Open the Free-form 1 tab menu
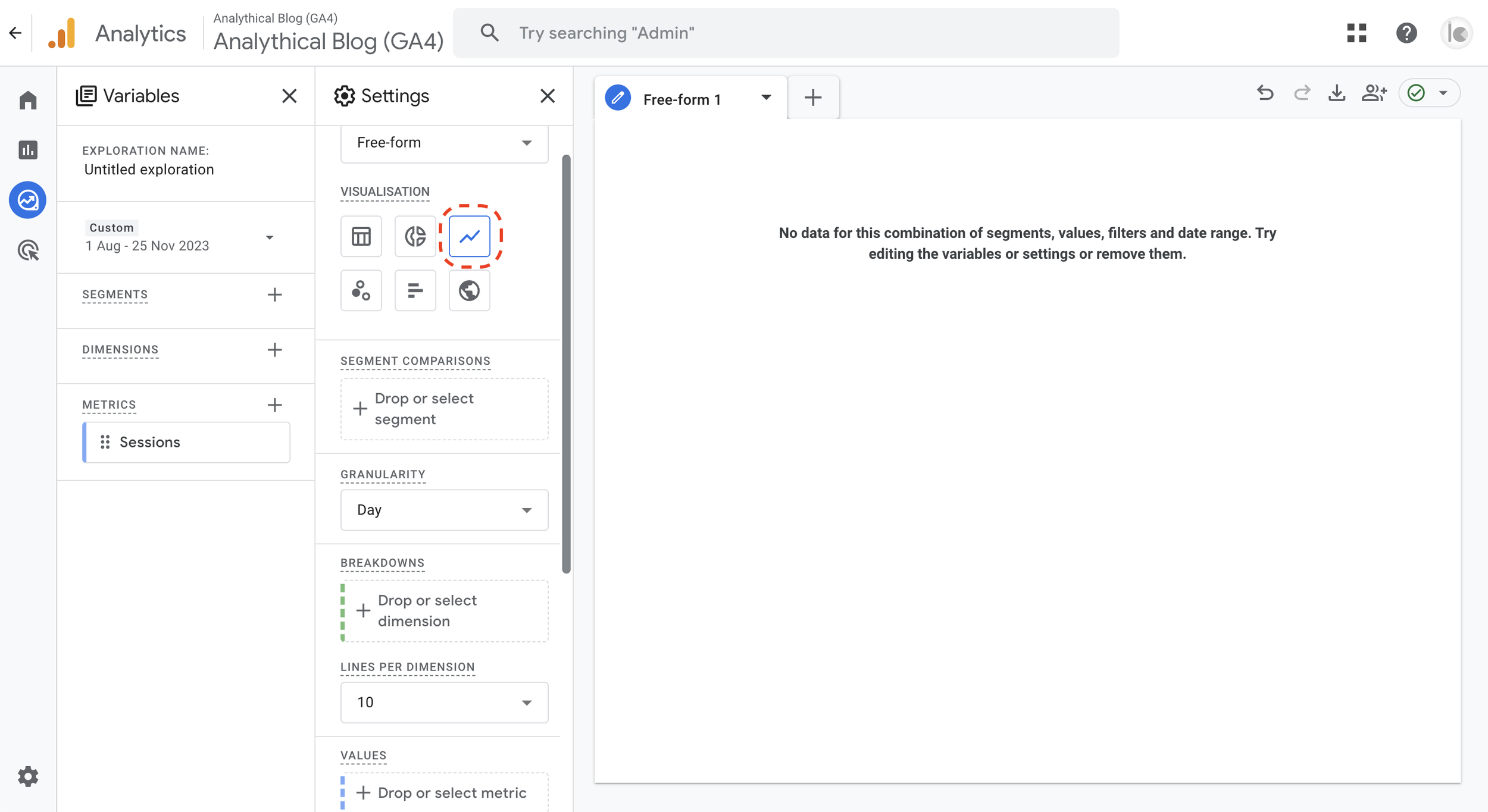 coord(765,98)
